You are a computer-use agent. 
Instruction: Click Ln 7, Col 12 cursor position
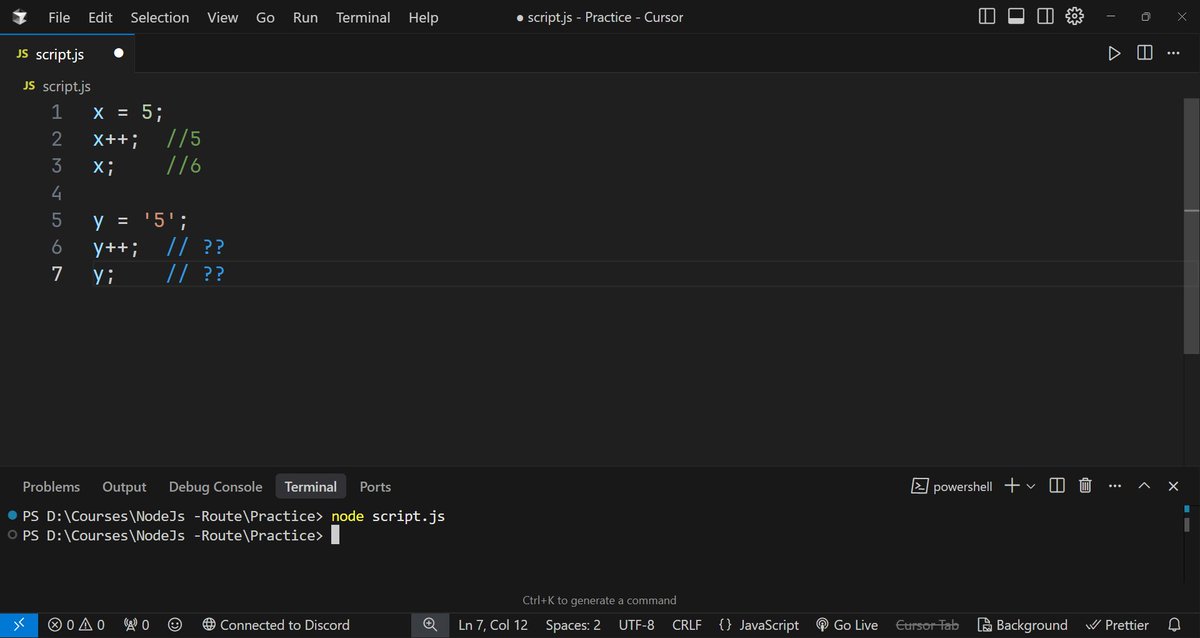(x=493, y=625)
